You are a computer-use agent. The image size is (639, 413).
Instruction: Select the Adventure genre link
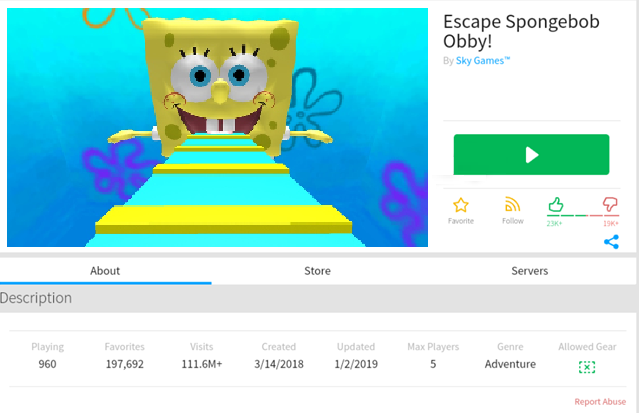(510, 364)
